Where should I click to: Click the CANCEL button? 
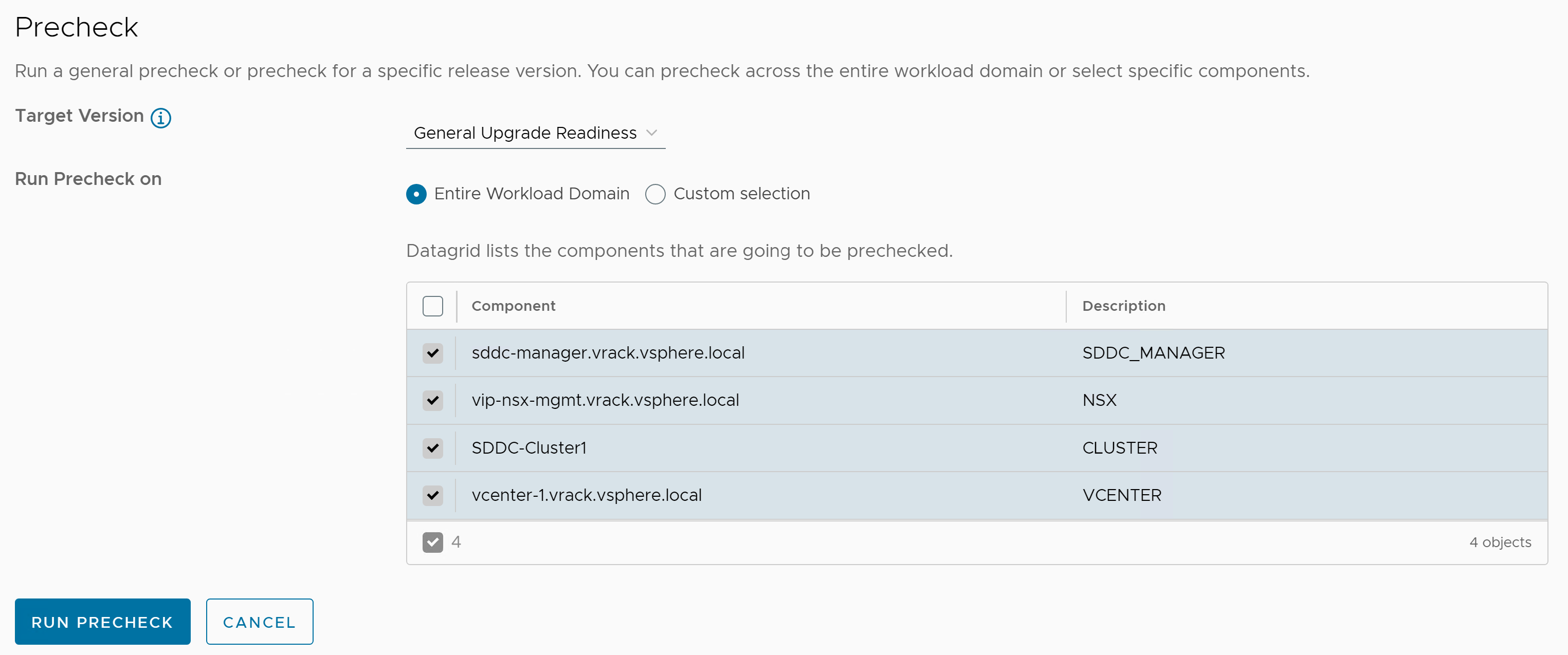coord(259,621)
